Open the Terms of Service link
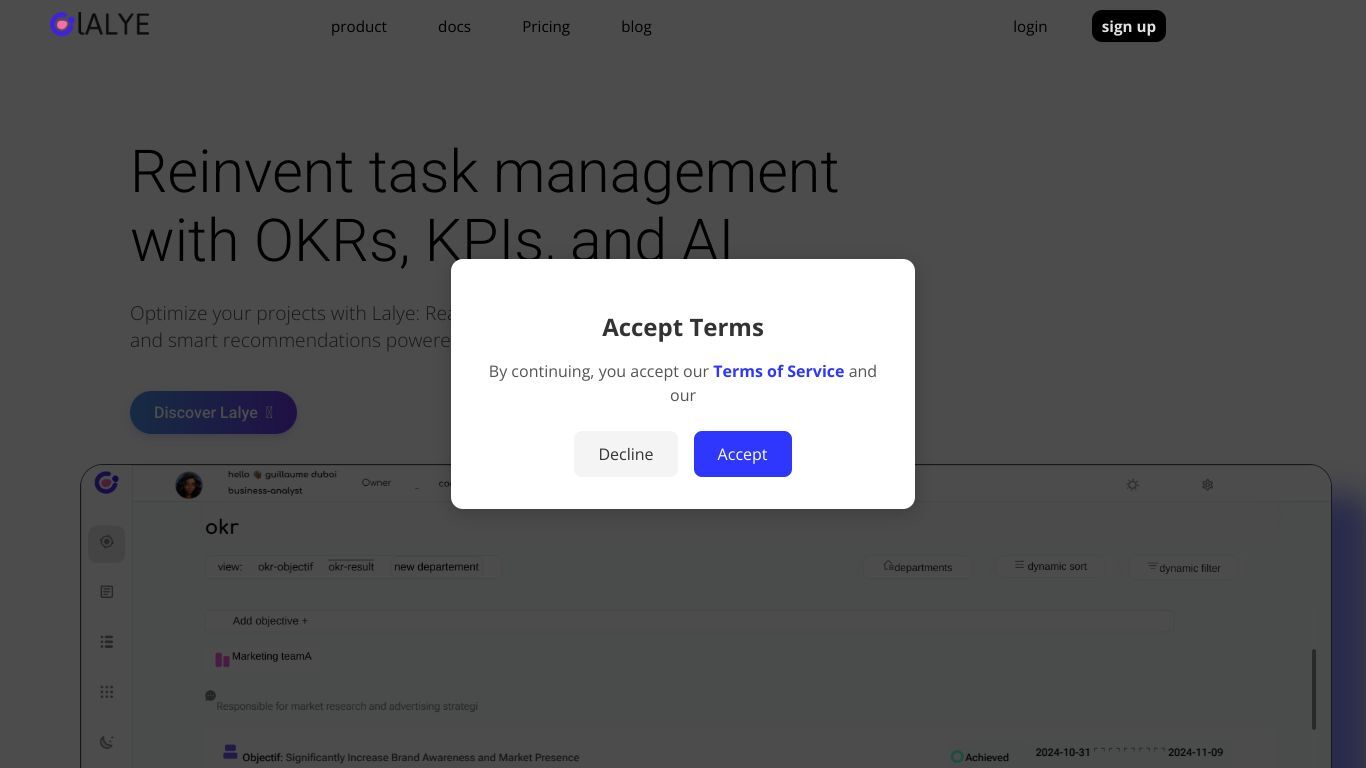This screenshot has width=1366, height=768. pyautogui.click(x=779, y=371)
